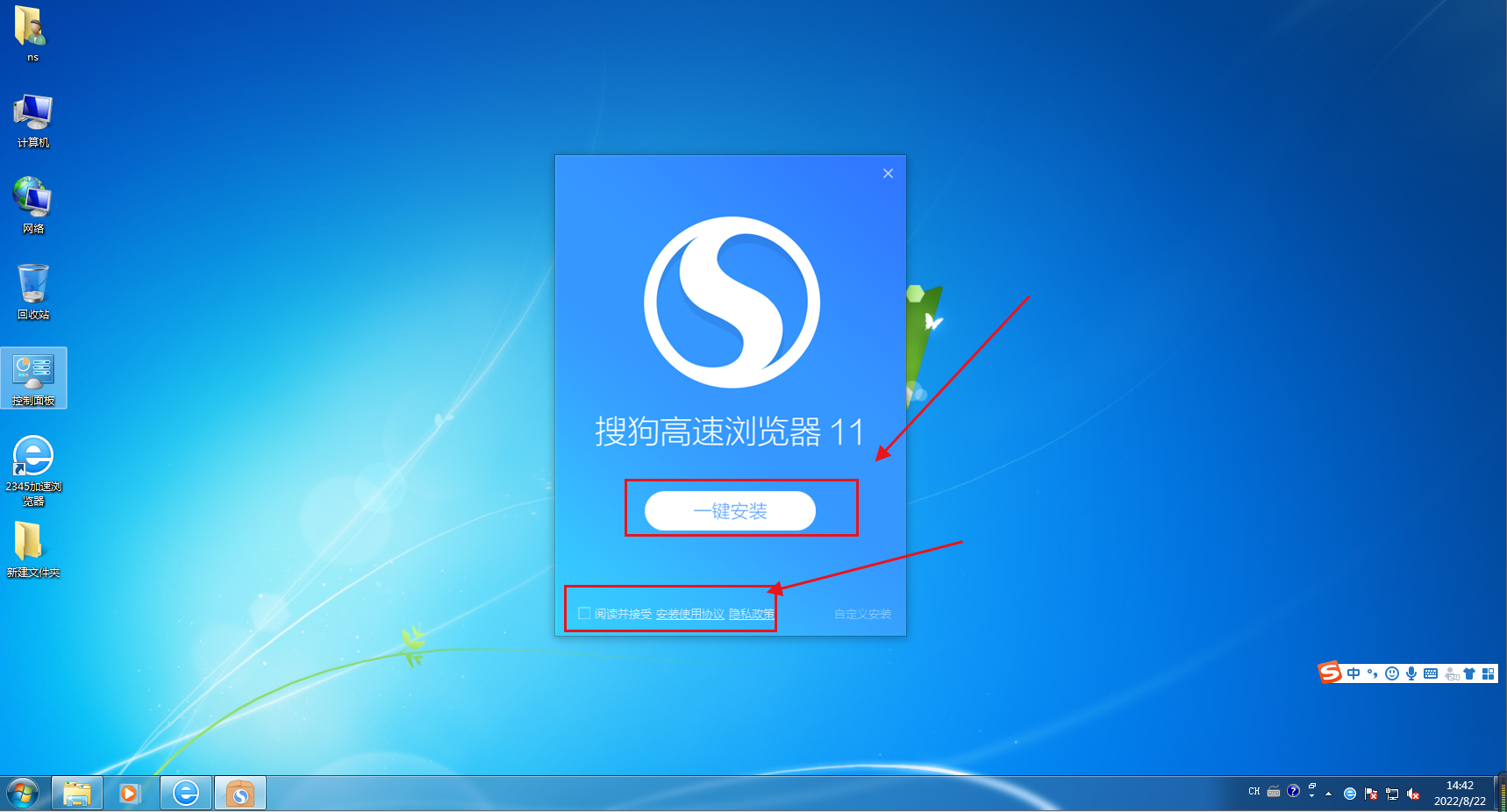Image resolution: width=1507 pixels, height=812 pixels.
Task: Open the clock showing 14:42
Action: click(1460, 794)
